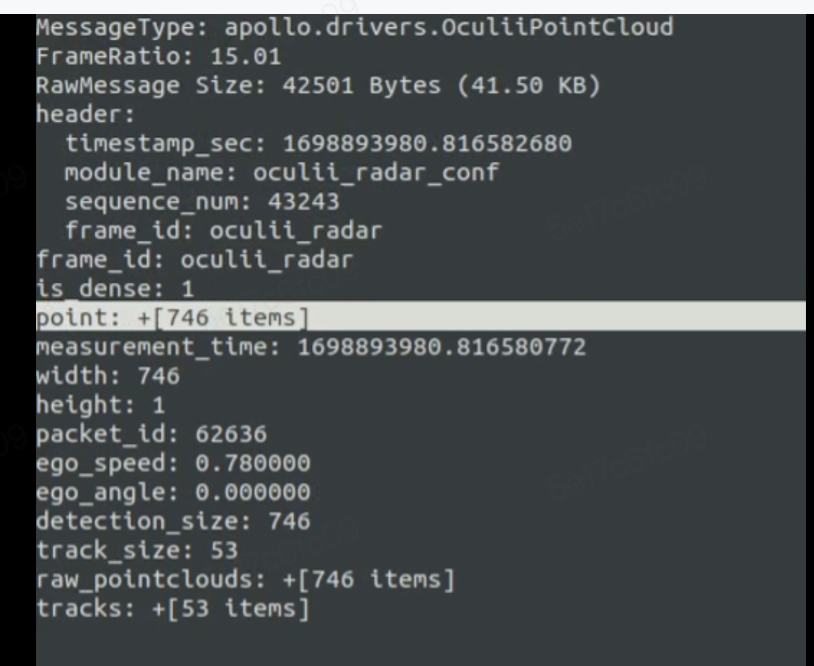
Task: Select the is_dense field line
Action: (114, 290)
